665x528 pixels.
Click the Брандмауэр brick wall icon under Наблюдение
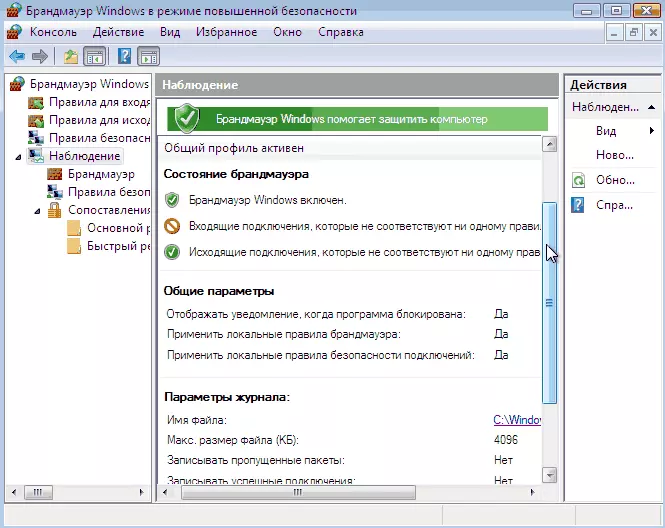point(55,174)
